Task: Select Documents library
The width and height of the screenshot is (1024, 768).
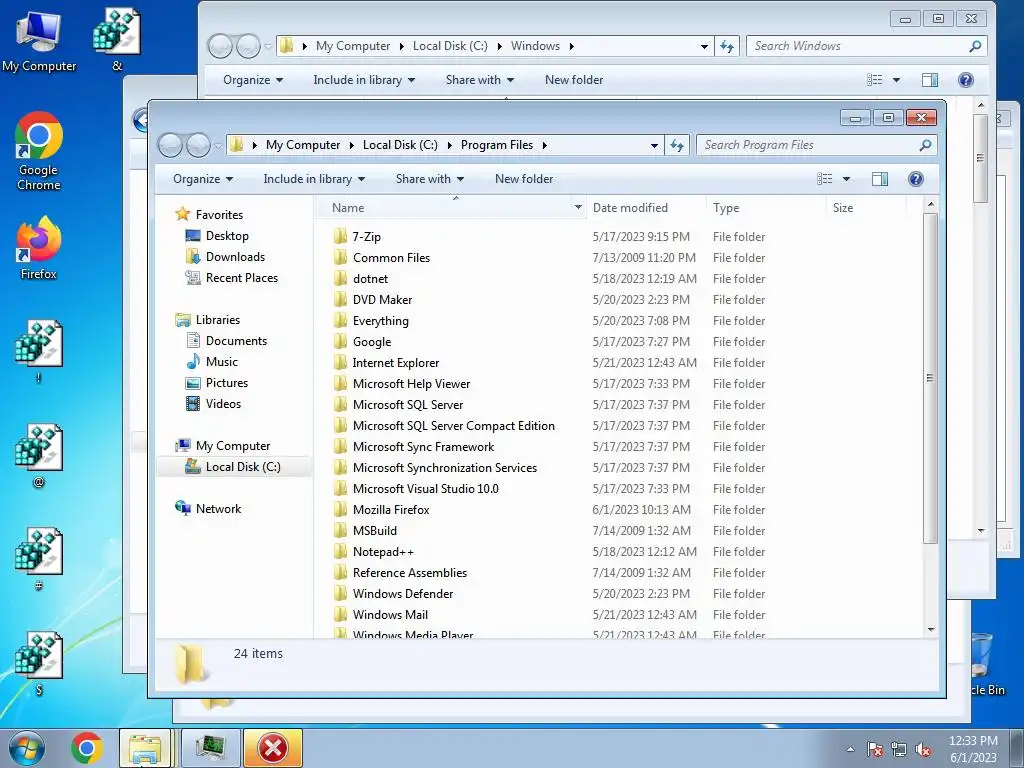Action: [236, 341]
